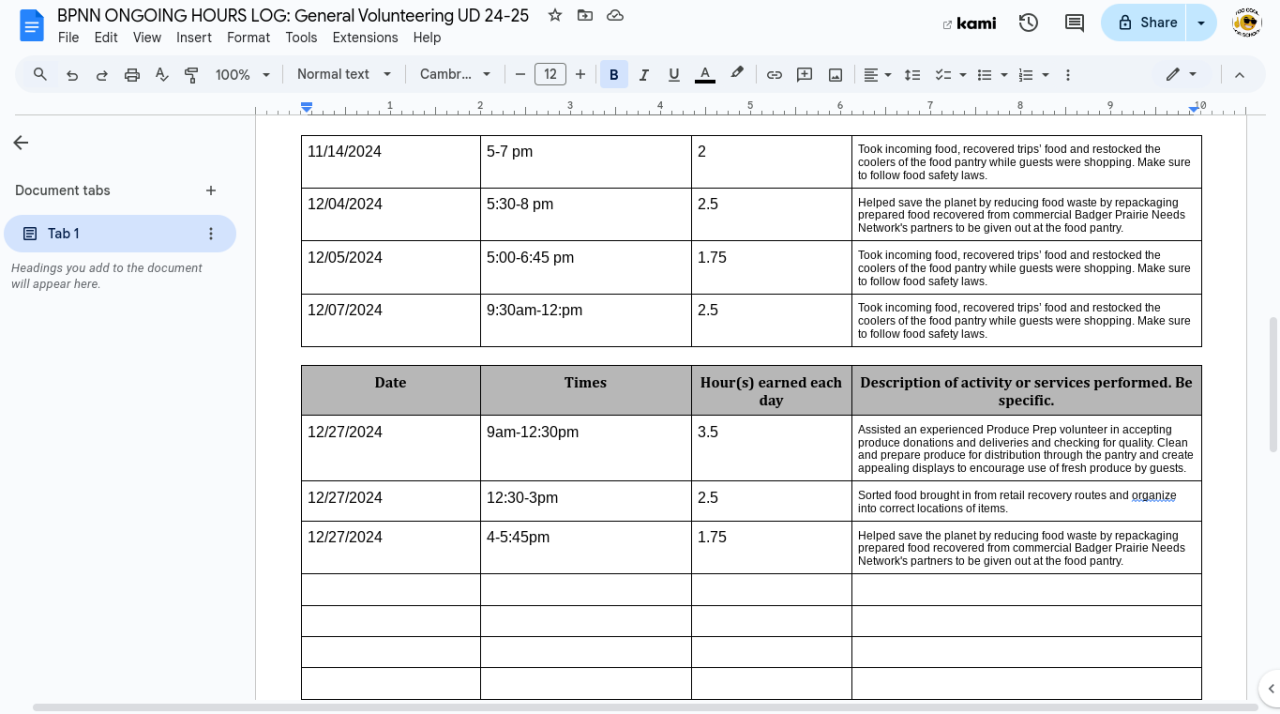Expand Share options arrow
The height and width of the screenshot is (714, 1280).
tap(1201, 22)
